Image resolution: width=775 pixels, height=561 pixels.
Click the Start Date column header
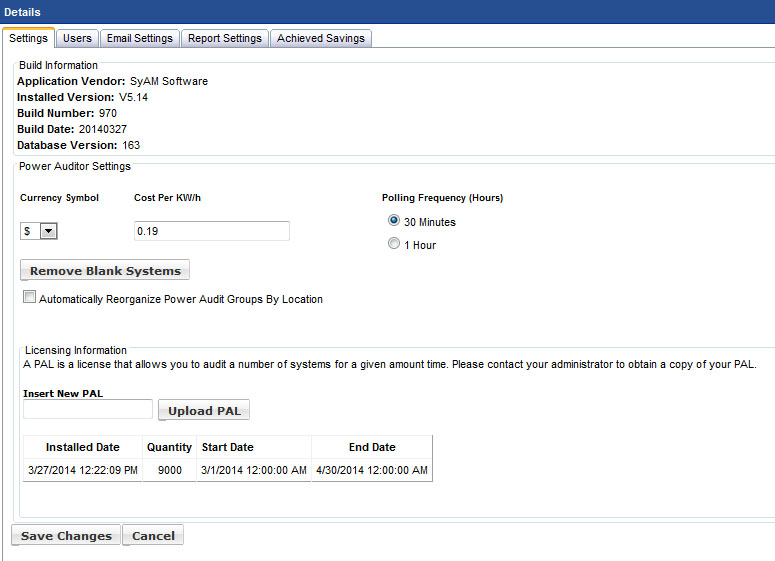point(227,447)
